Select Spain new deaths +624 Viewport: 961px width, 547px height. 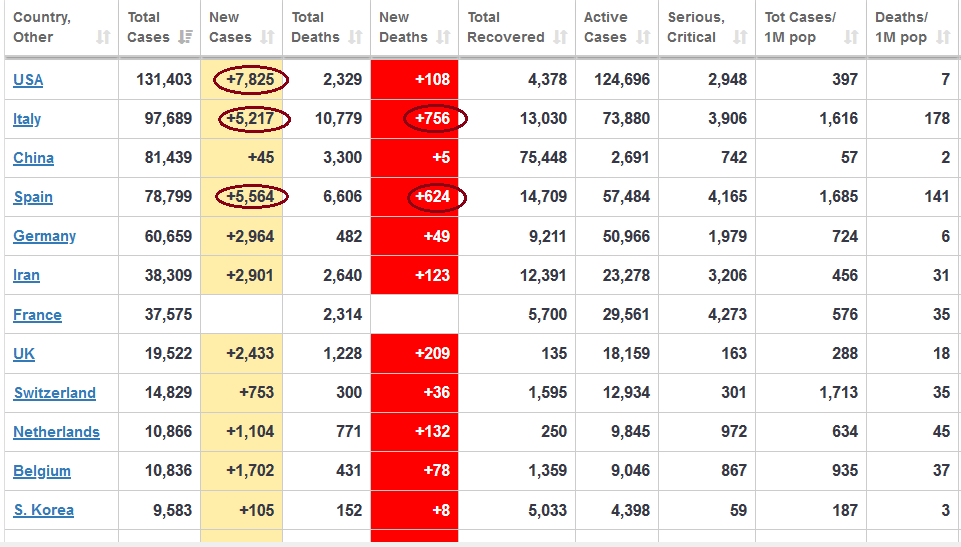tap(433, 197)
